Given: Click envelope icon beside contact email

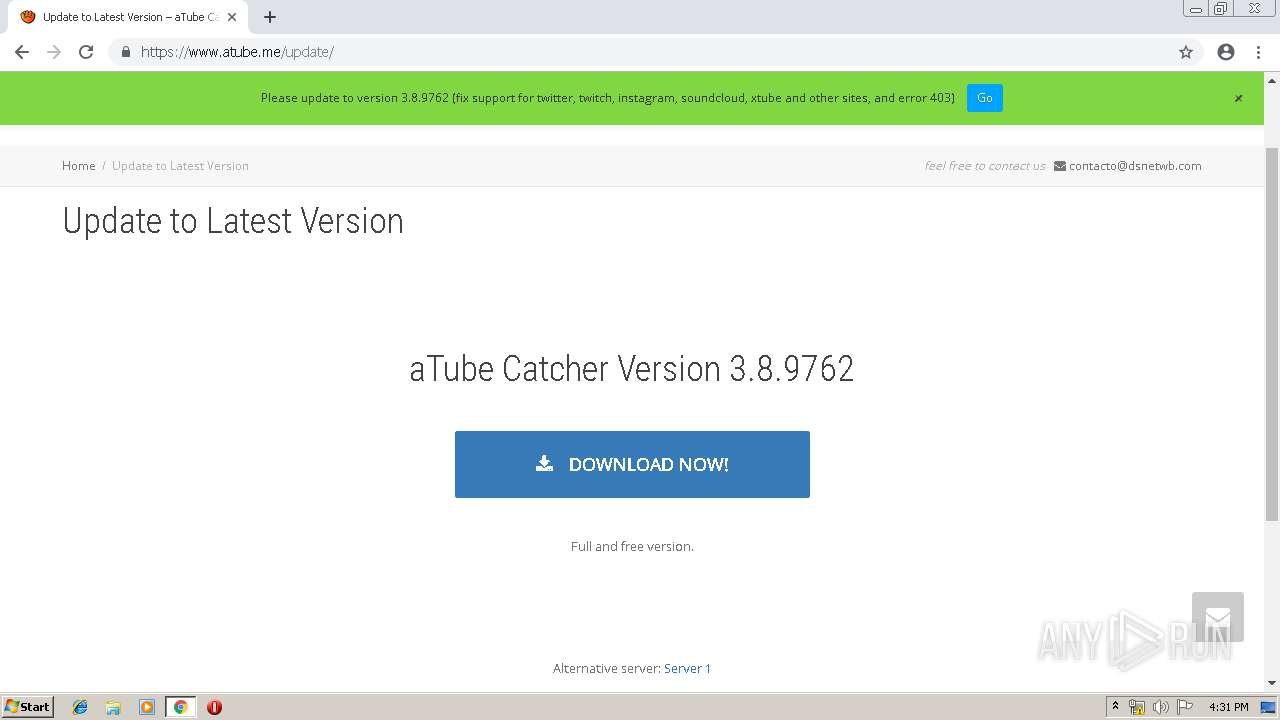Looking at the screenshot, I should coord(1060,166).
